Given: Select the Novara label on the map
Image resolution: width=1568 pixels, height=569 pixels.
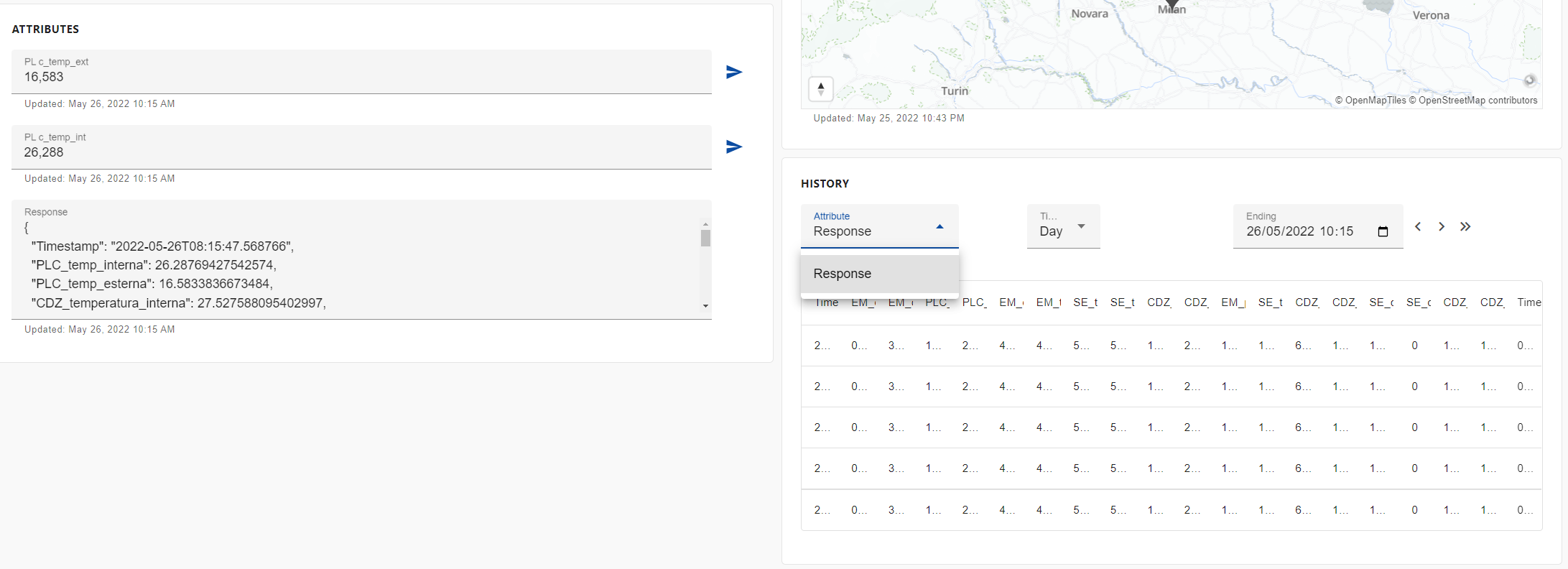Looking at the screenshot, I should [x=1090, y=14].
